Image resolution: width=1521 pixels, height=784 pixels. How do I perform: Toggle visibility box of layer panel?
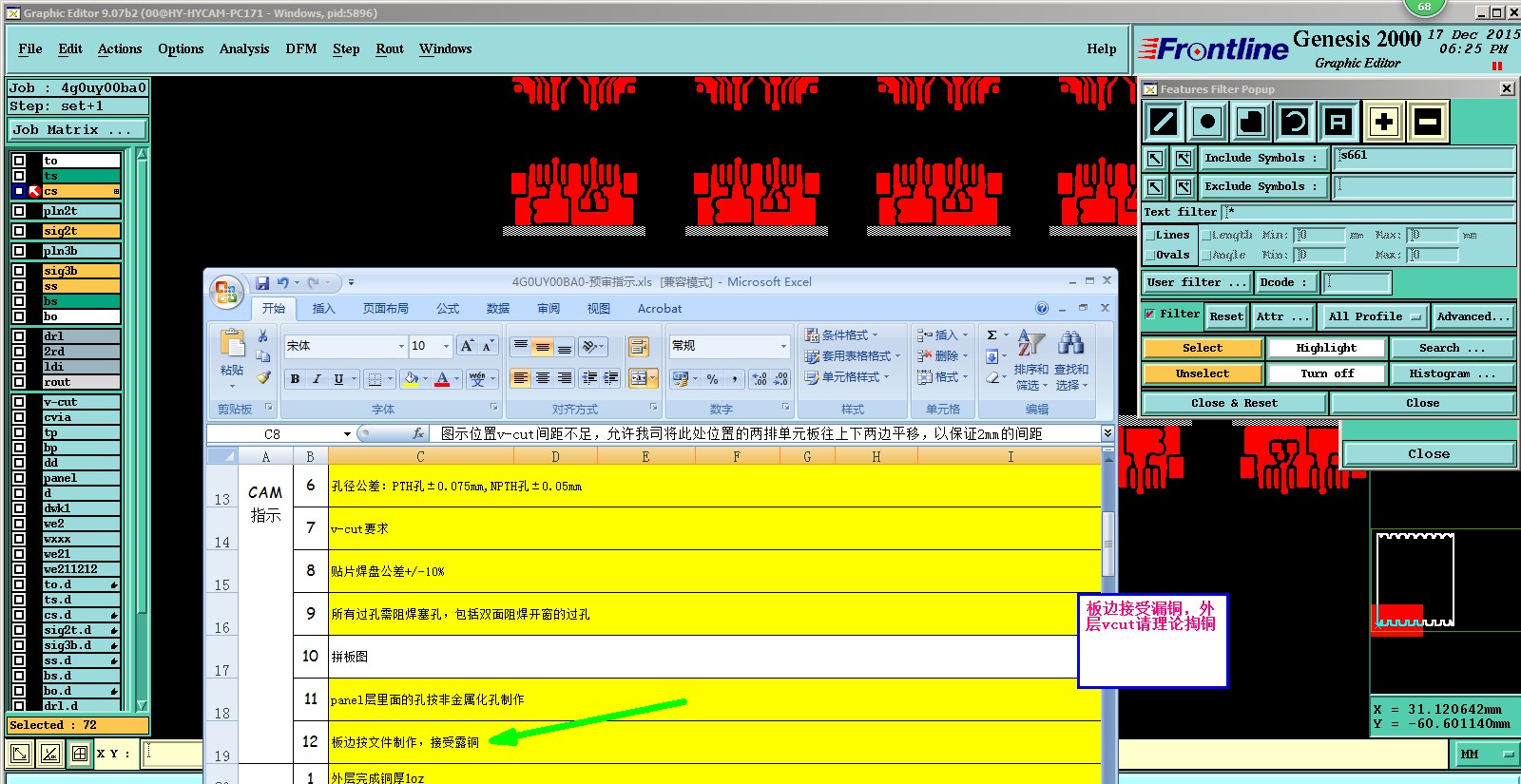(19, 478)
